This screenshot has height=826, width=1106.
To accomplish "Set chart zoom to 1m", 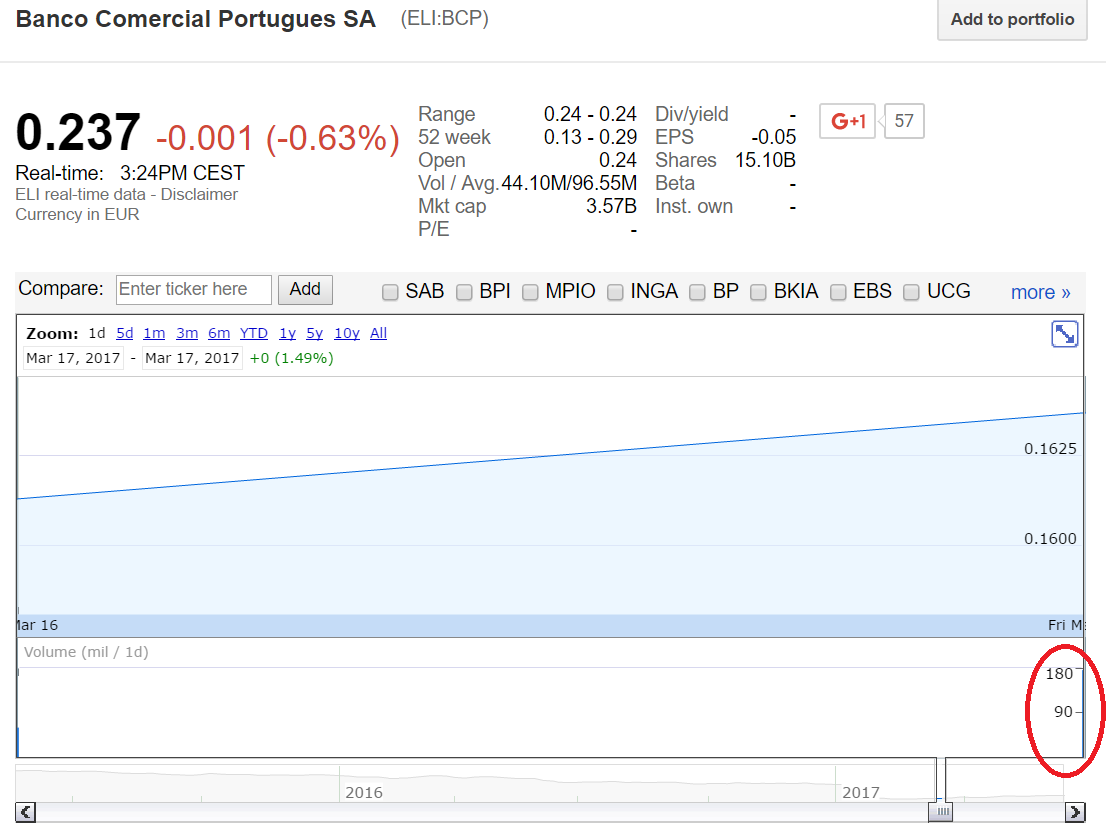I will click(154, 333).
